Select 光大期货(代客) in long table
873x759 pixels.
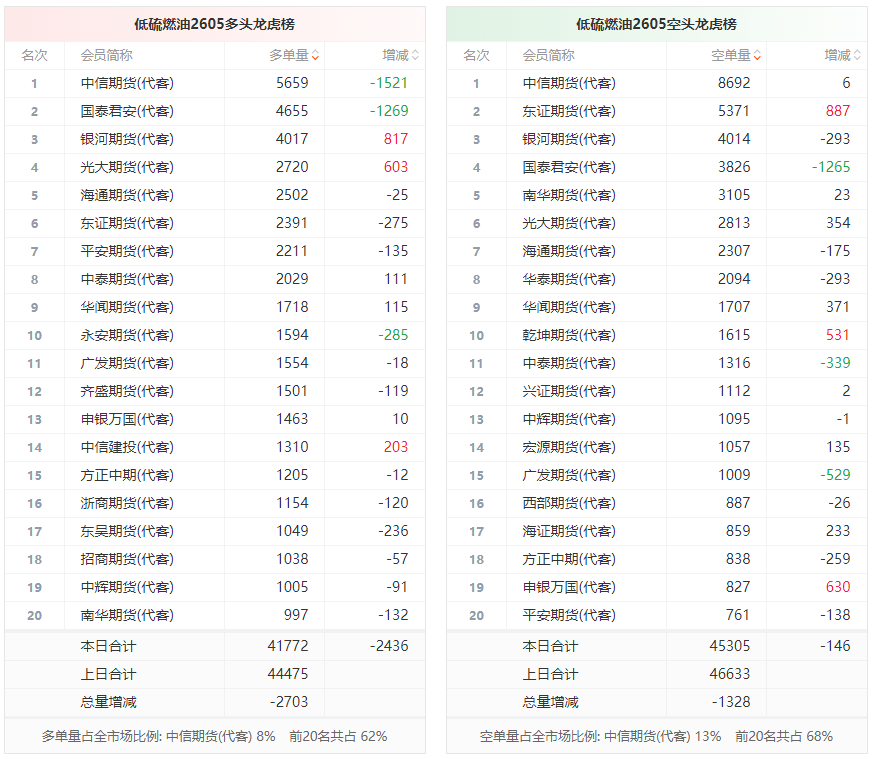[x=127, y=167]
